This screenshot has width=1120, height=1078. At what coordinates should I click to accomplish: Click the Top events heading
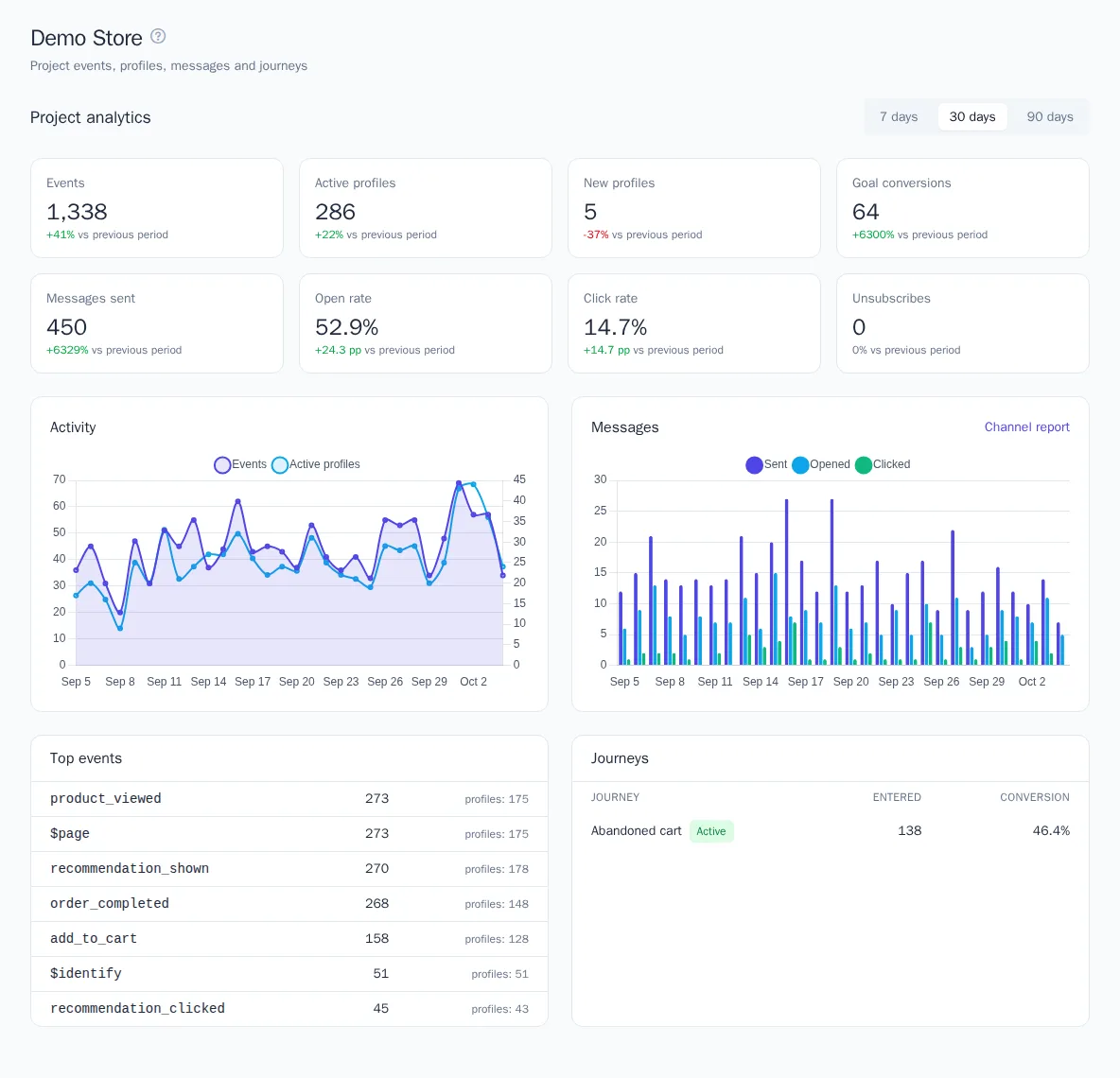[86, 758]
